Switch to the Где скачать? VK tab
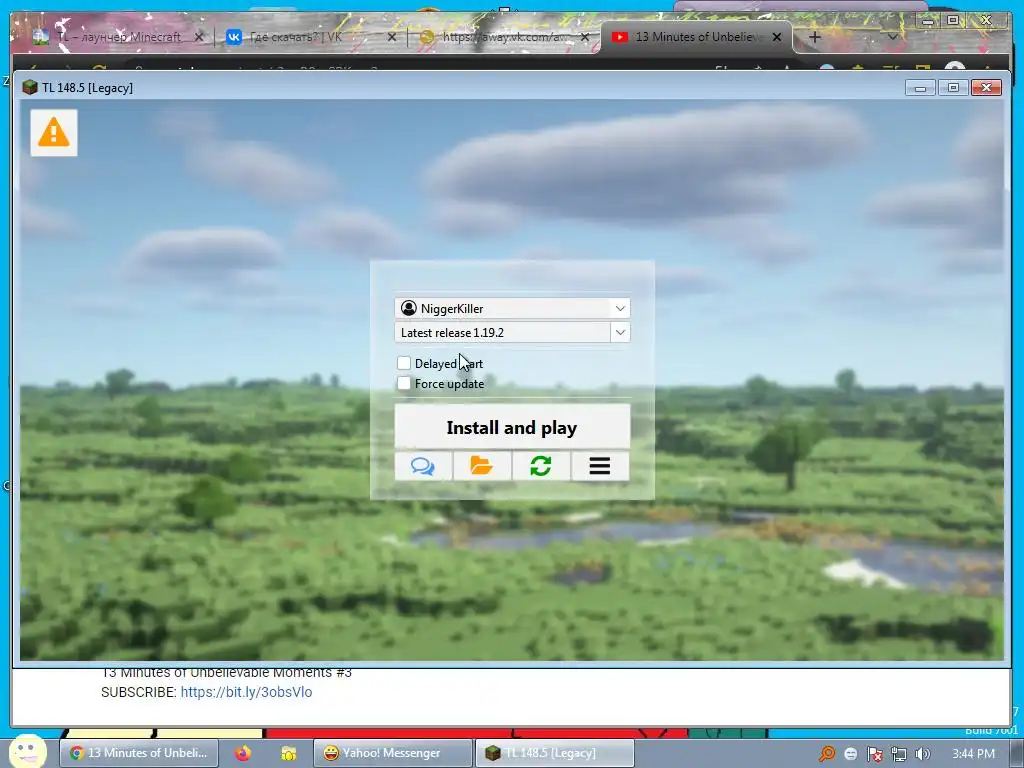1024x768 pixels. [297, 37]
